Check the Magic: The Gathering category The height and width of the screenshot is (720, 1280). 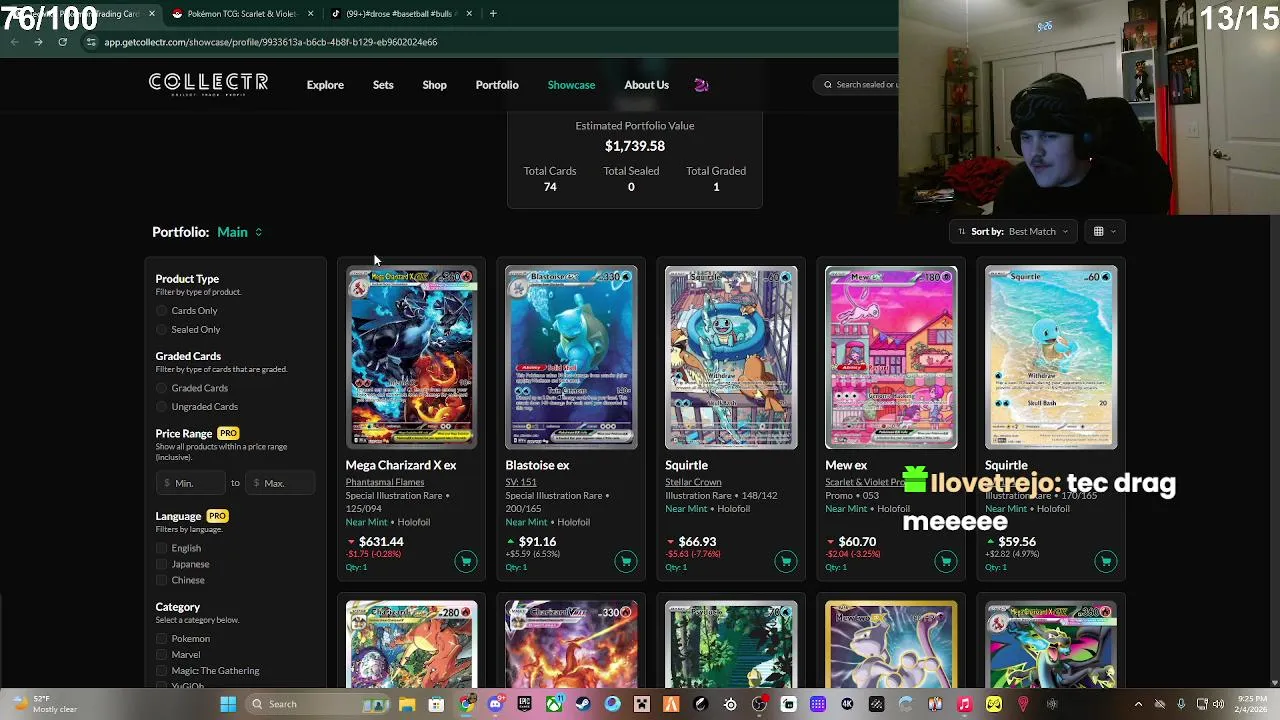(162, 671)
